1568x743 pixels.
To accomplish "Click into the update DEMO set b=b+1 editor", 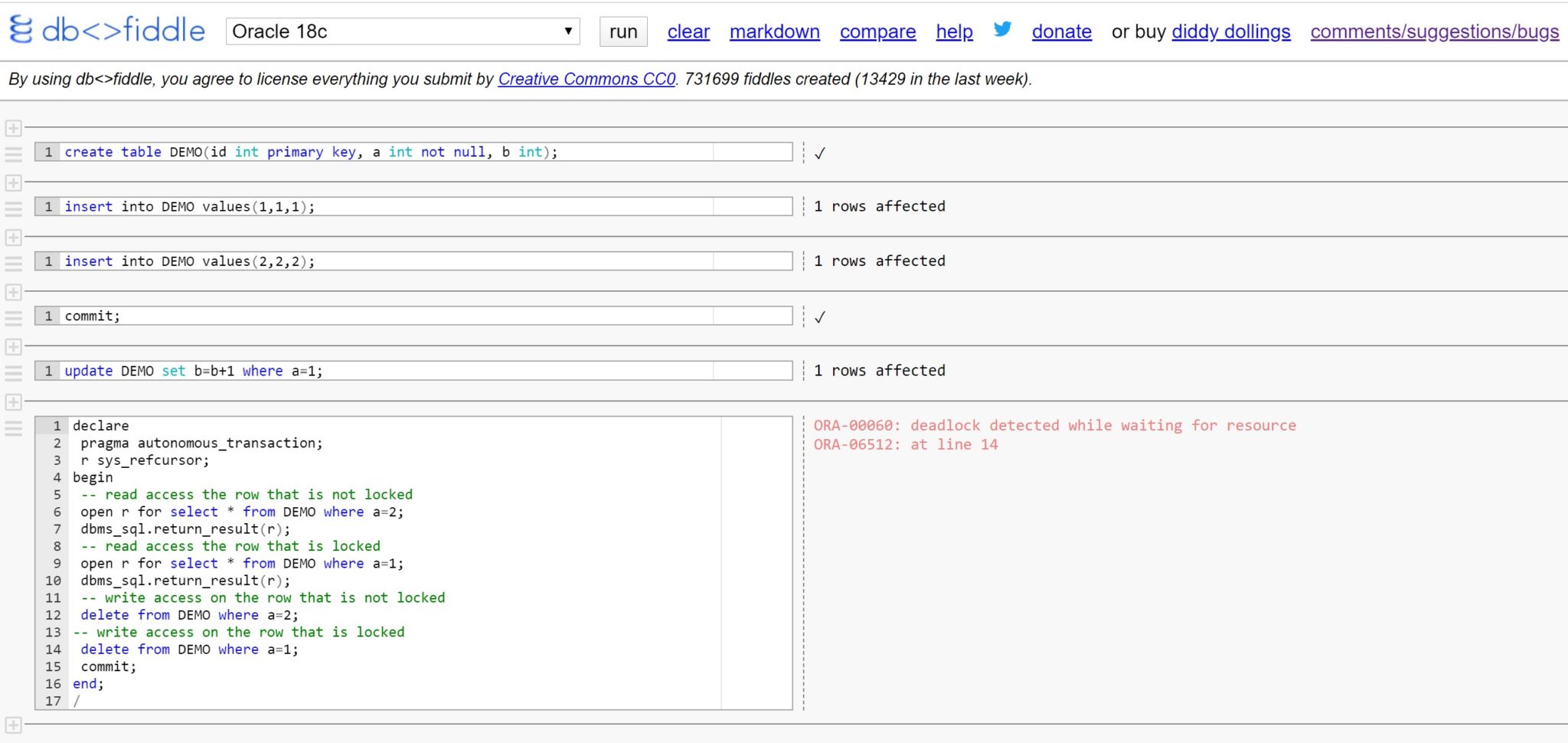I will (x=413, y=371).
